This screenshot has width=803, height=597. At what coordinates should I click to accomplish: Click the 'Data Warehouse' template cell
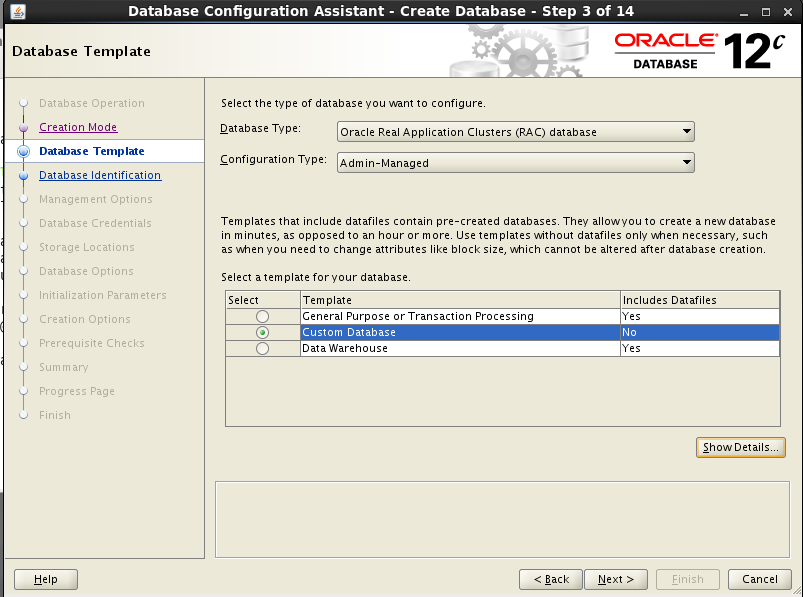[460, 349]
